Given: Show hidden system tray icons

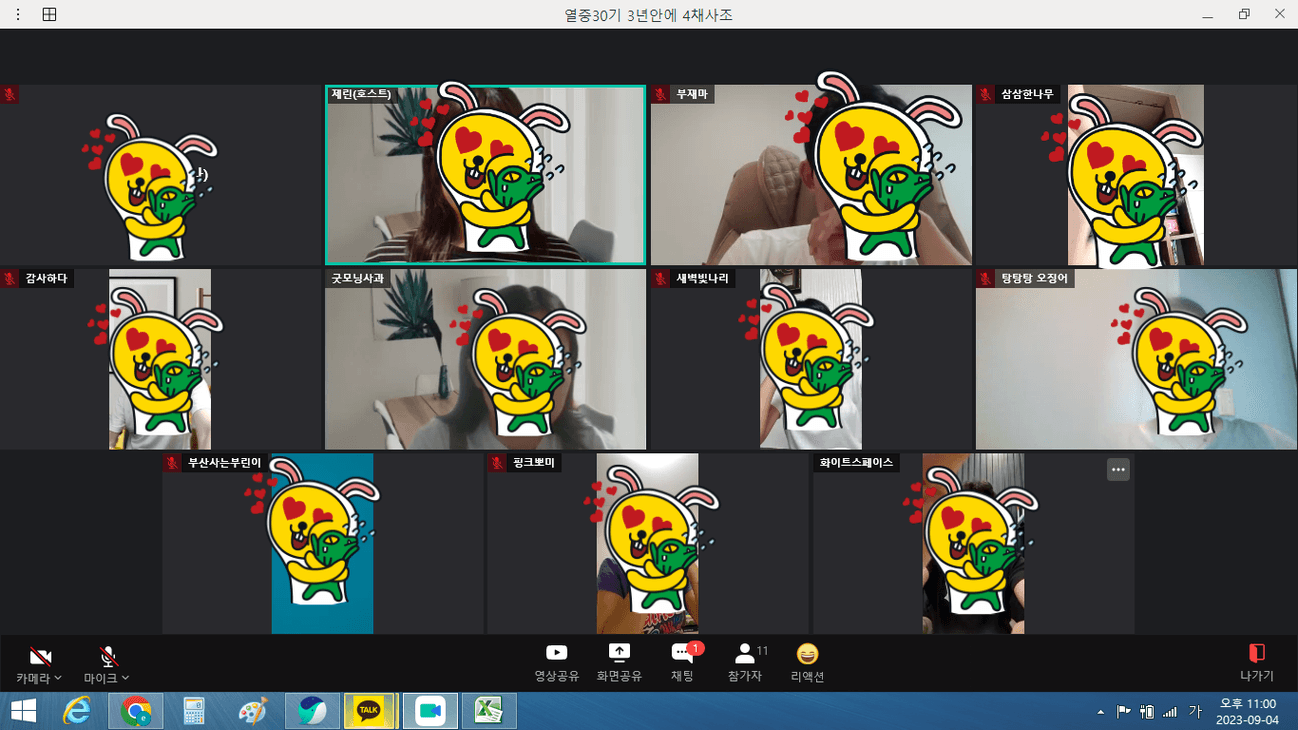Looking at the screenshot, I should click(x=1101, y=712).
